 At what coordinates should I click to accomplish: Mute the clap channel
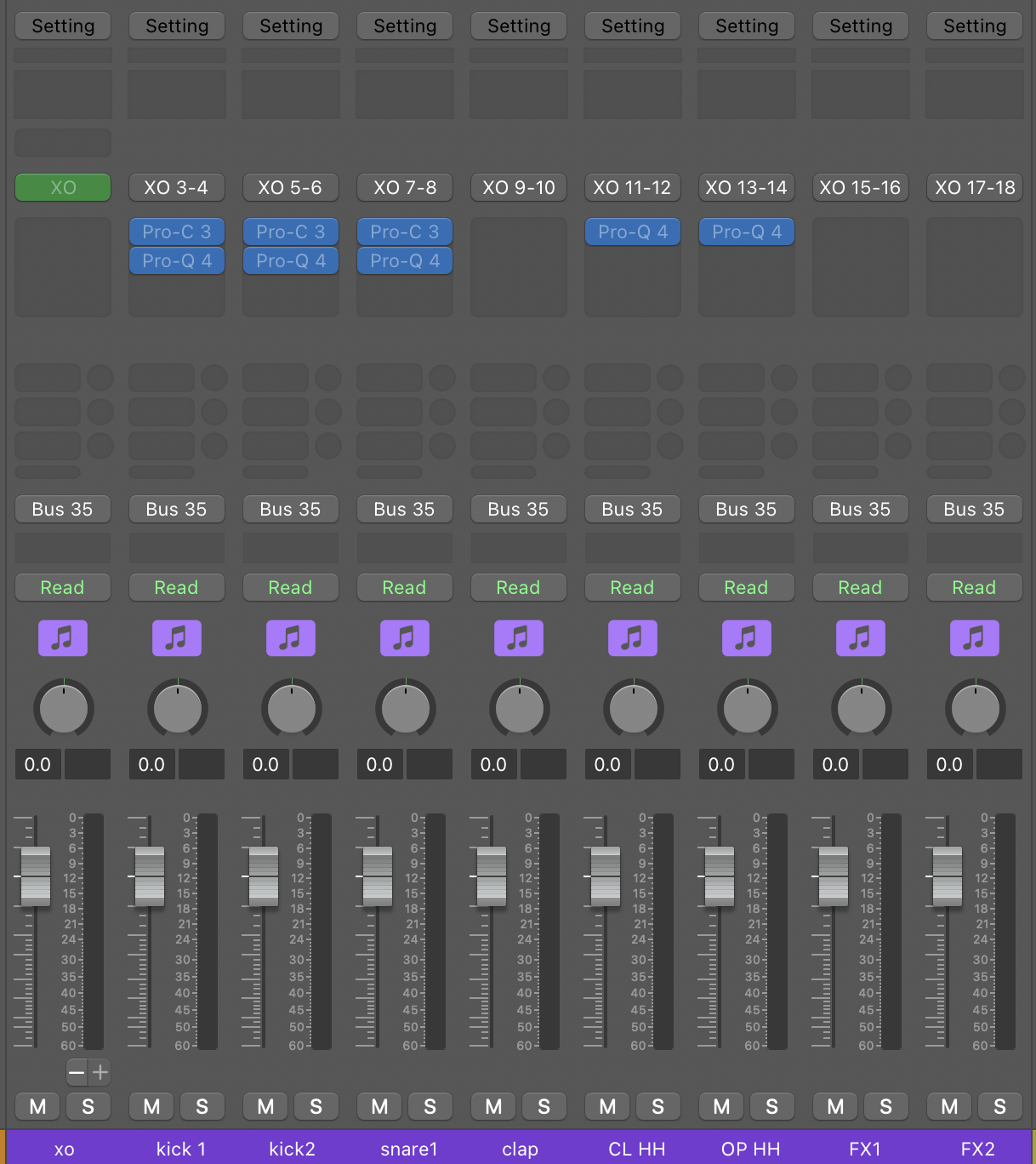(494, 1106)
